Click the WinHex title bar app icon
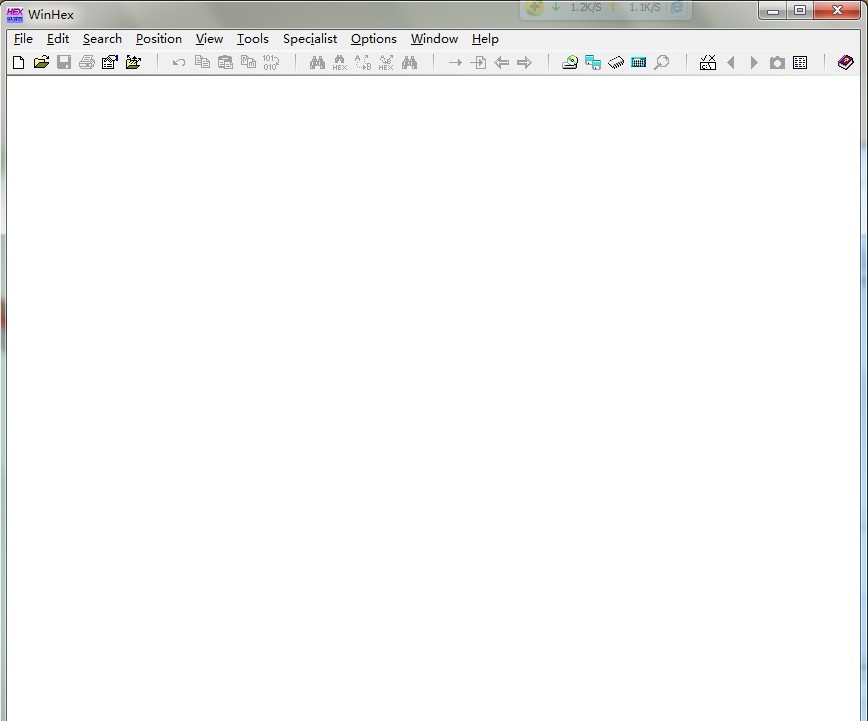The image size is (868, 721). [x=15, y=14]
